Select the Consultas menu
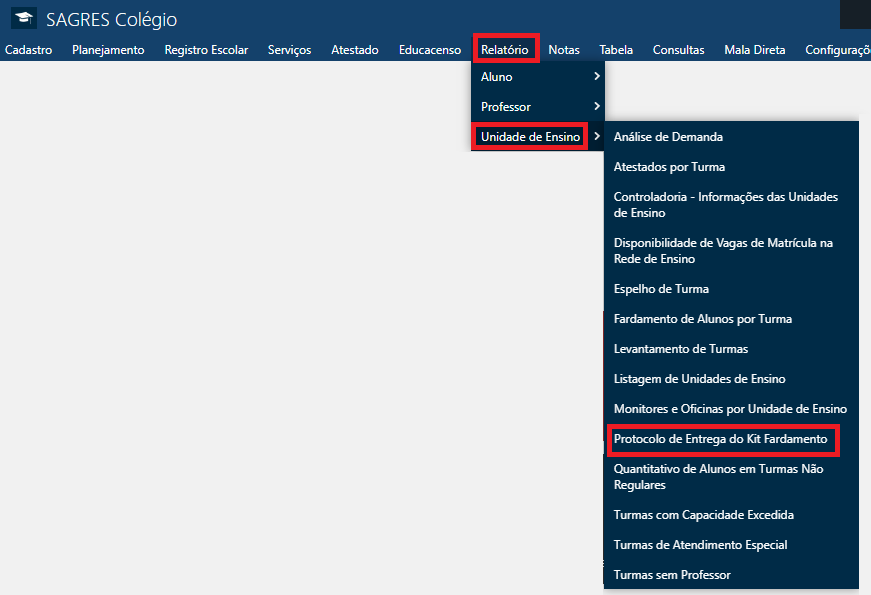The height and width of the screenshot is (595, 871). [678, 49]
